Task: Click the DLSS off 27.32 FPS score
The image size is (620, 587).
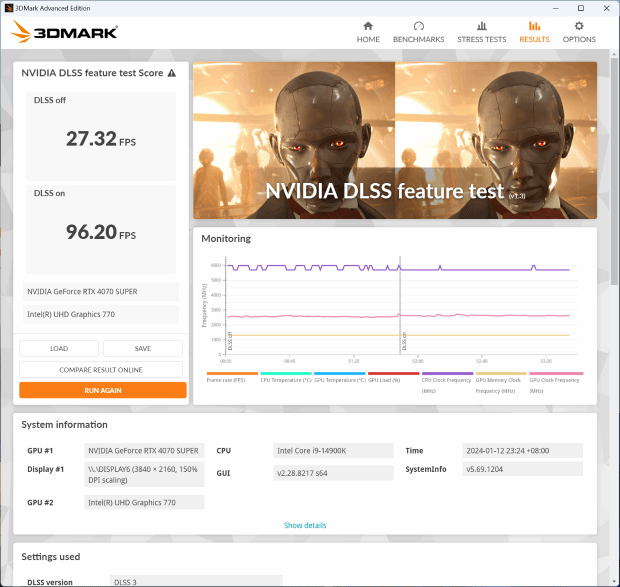Action: tap(101, 139)
